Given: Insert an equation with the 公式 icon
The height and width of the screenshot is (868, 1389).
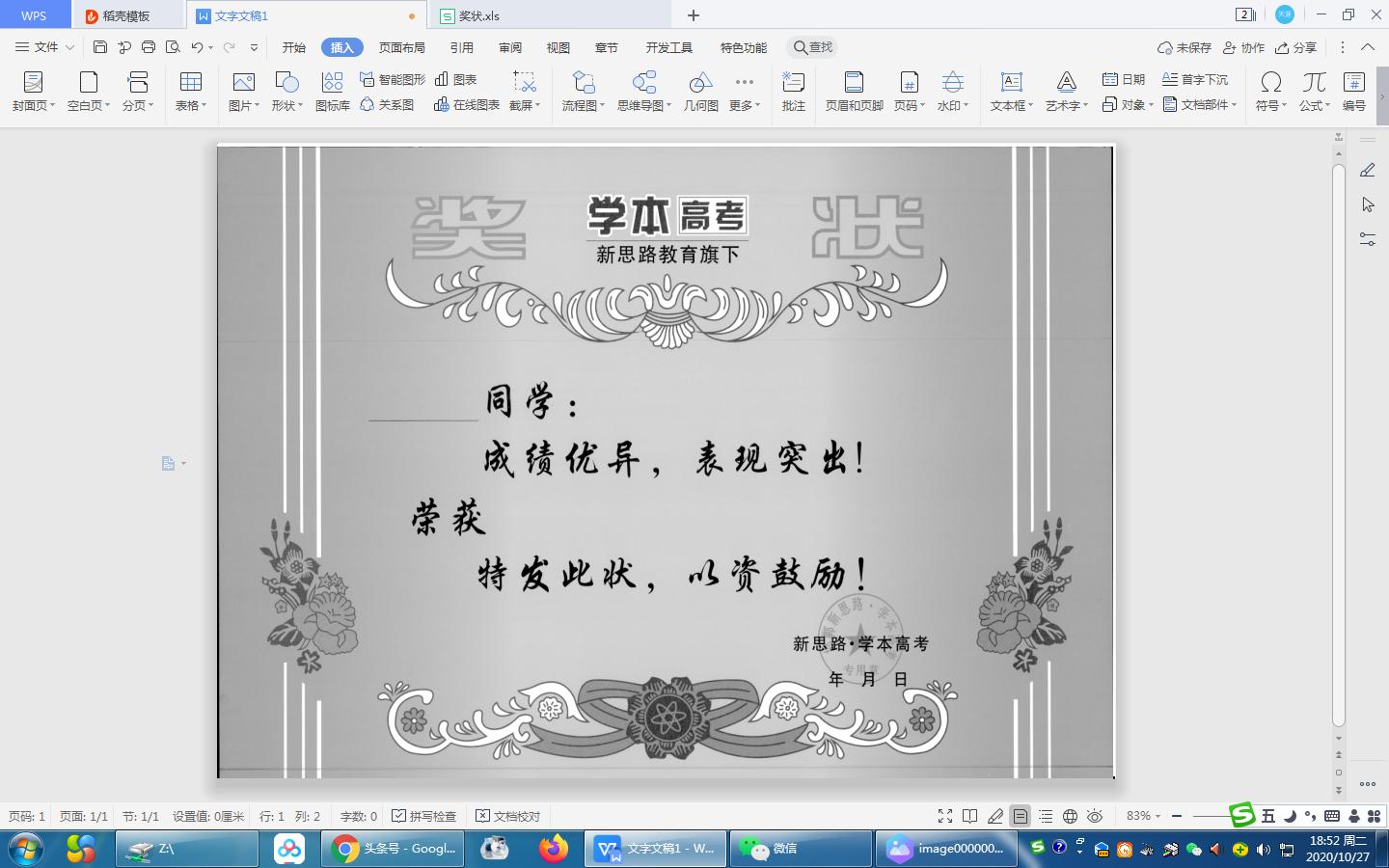Looking at the screenshot, I should [x=1313, y=92].
